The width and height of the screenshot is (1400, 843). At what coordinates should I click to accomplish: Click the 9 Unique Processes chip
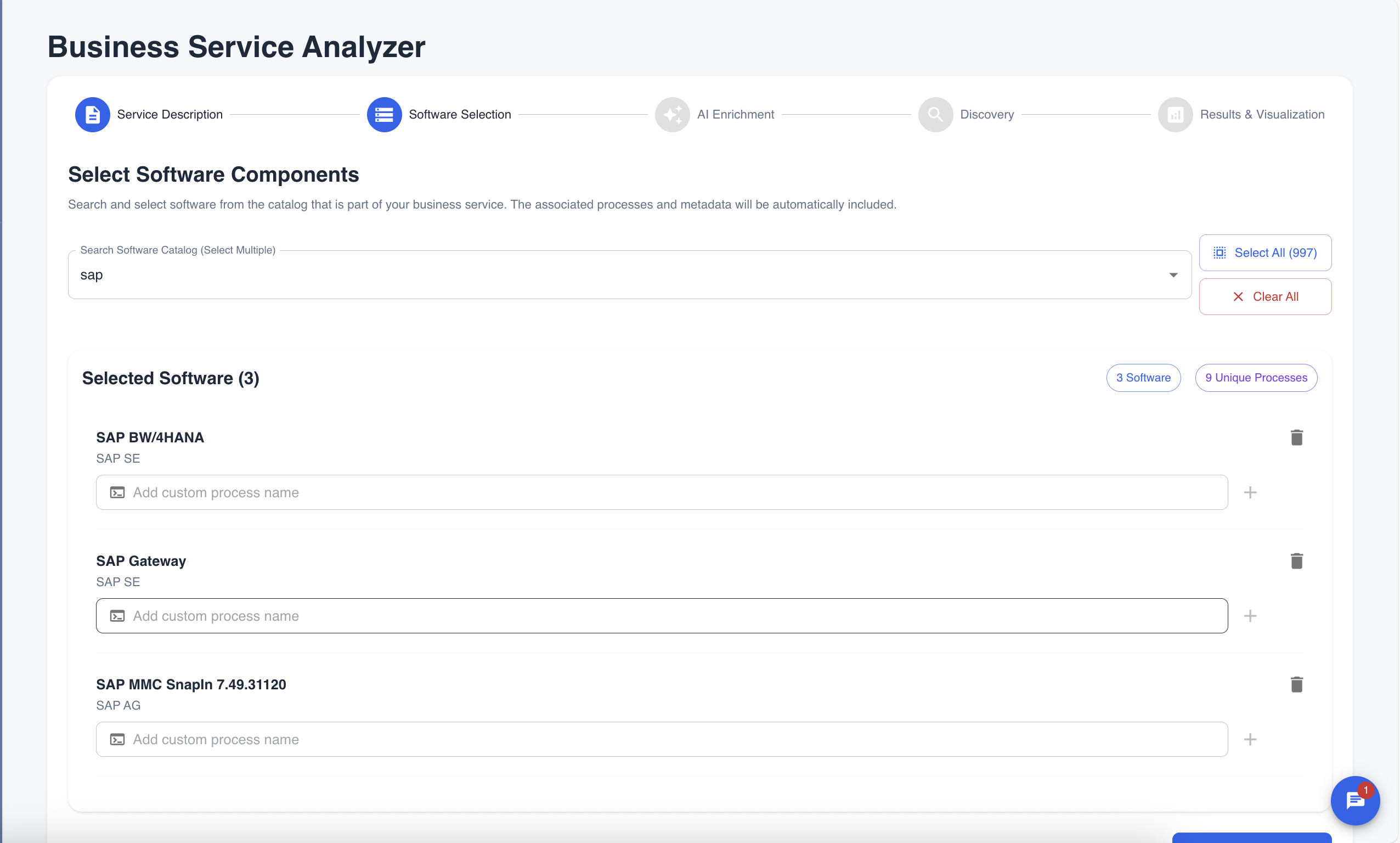click(x=1256, y=378)
